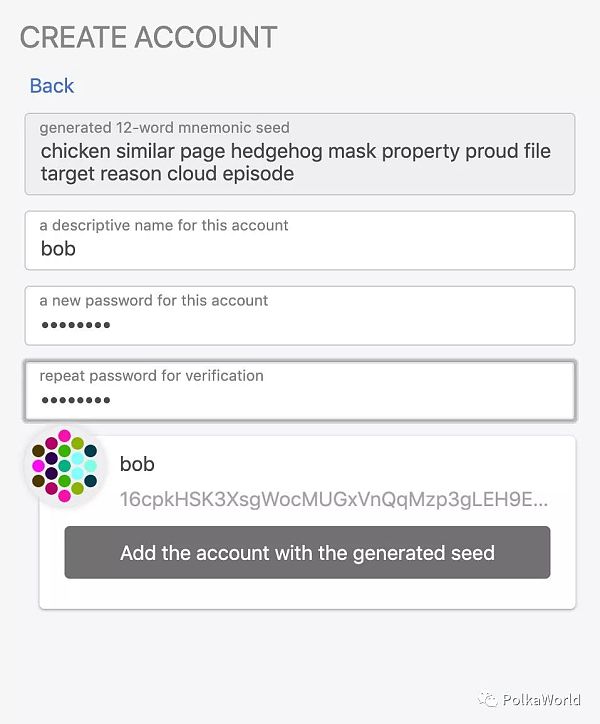600x724 pixels.
Task: Click the CREATE ACCOUNT heading
Action: coord(148,38)
